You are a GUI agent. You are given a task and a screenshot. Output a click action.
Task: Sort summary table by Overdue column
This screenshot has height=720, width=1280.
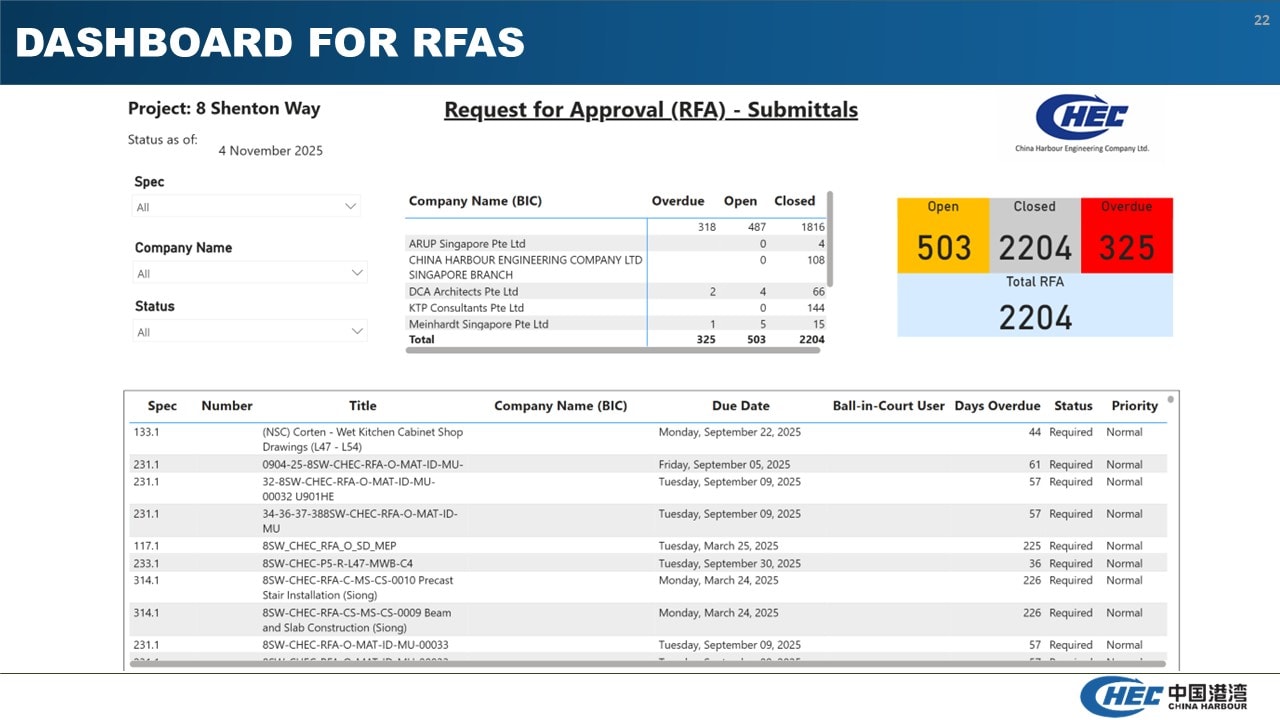(x=678, y=201)
